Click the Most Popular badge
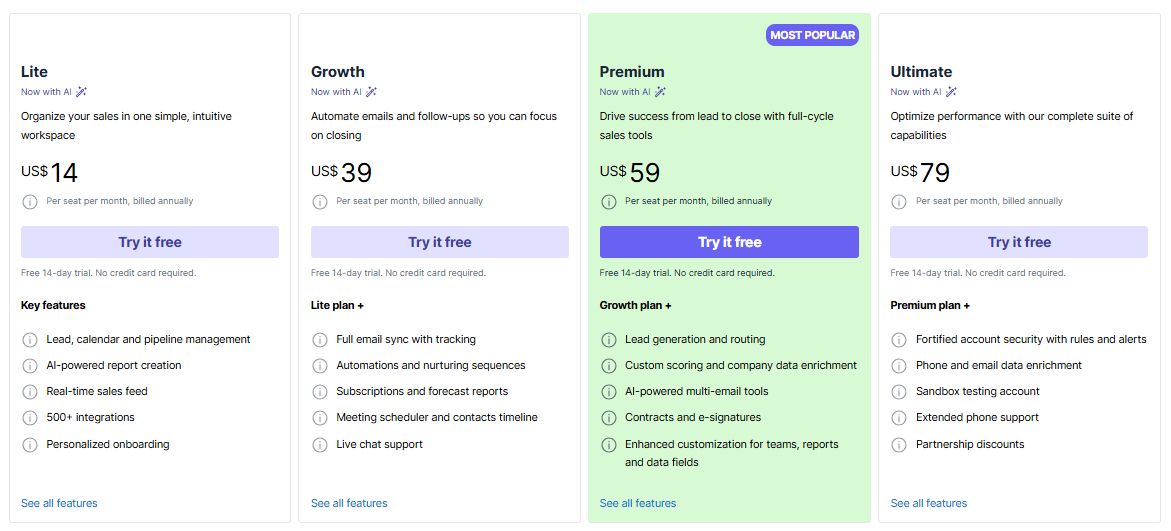The image size is (1171, 531). 812,35
